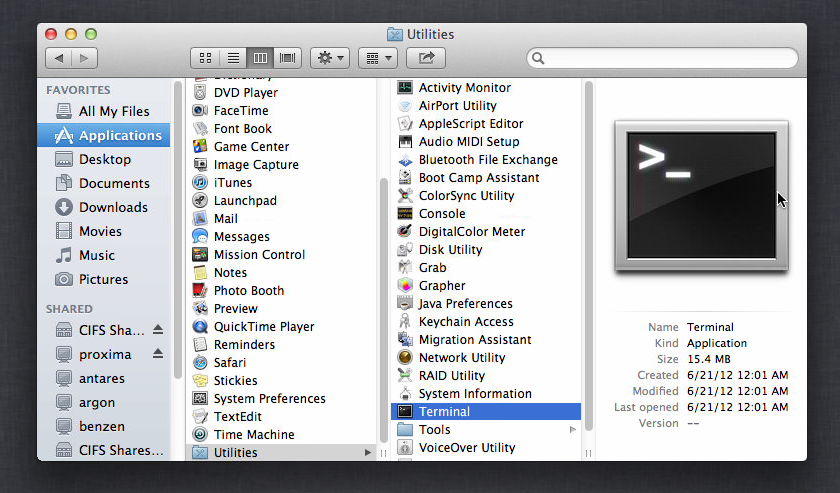Viewport: 840px width, 493px height.
Task: Switch to list view
Action: click(x=233, y=58)
